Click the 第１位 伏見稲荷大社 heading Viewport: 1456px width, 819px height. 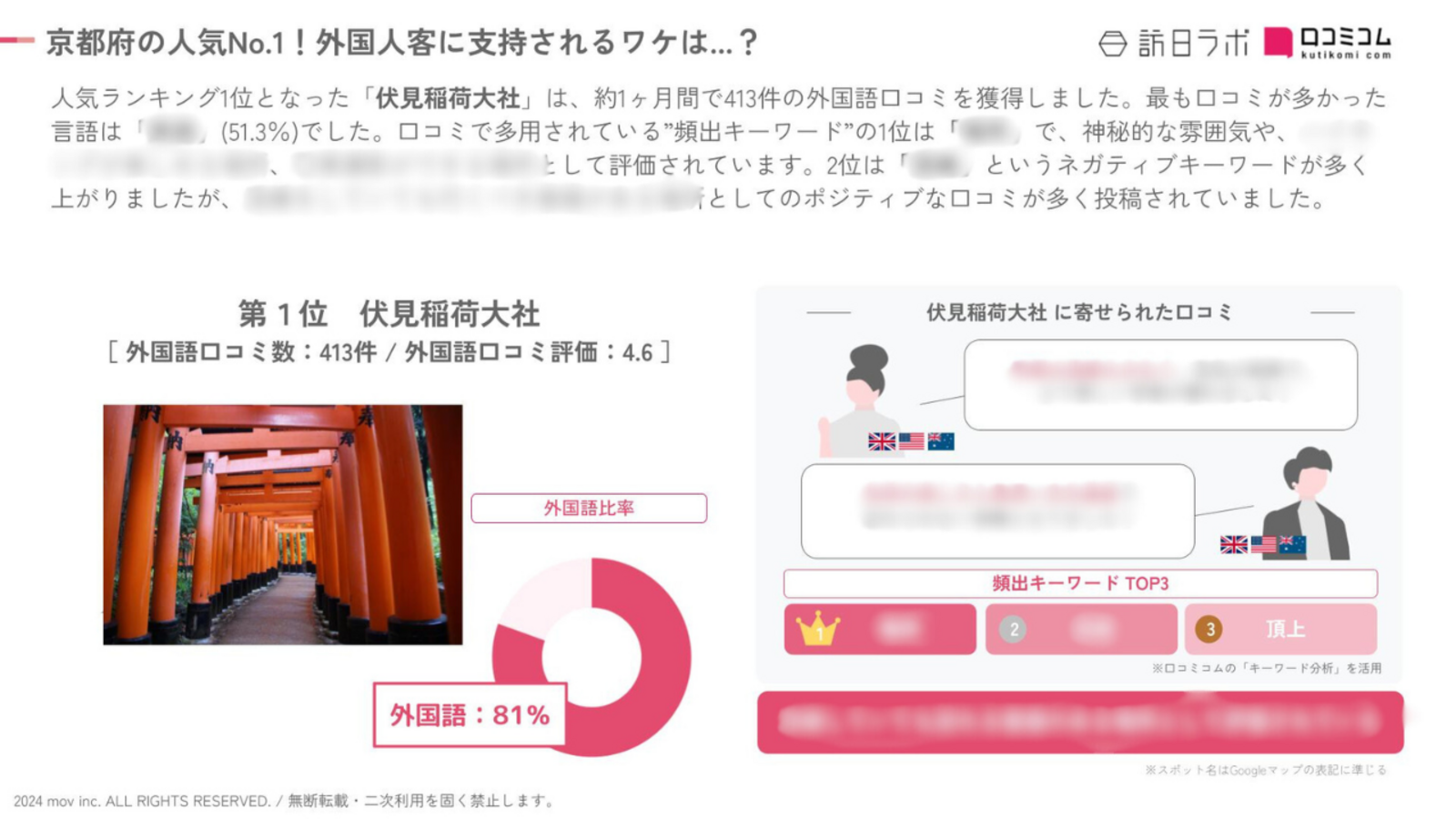click(389, 314)
